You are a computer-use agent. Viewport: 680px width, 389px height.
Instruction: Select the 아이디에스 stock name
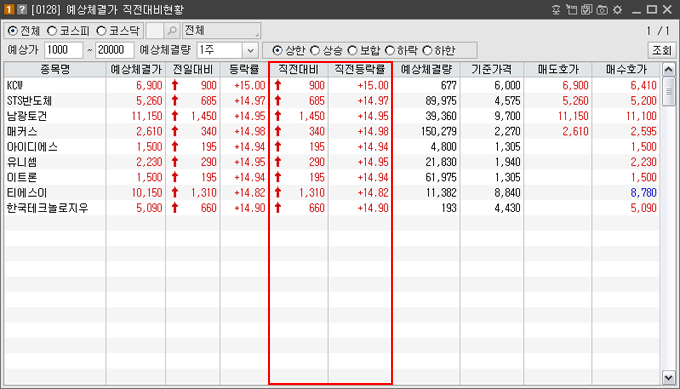click(x=32, y=147)
